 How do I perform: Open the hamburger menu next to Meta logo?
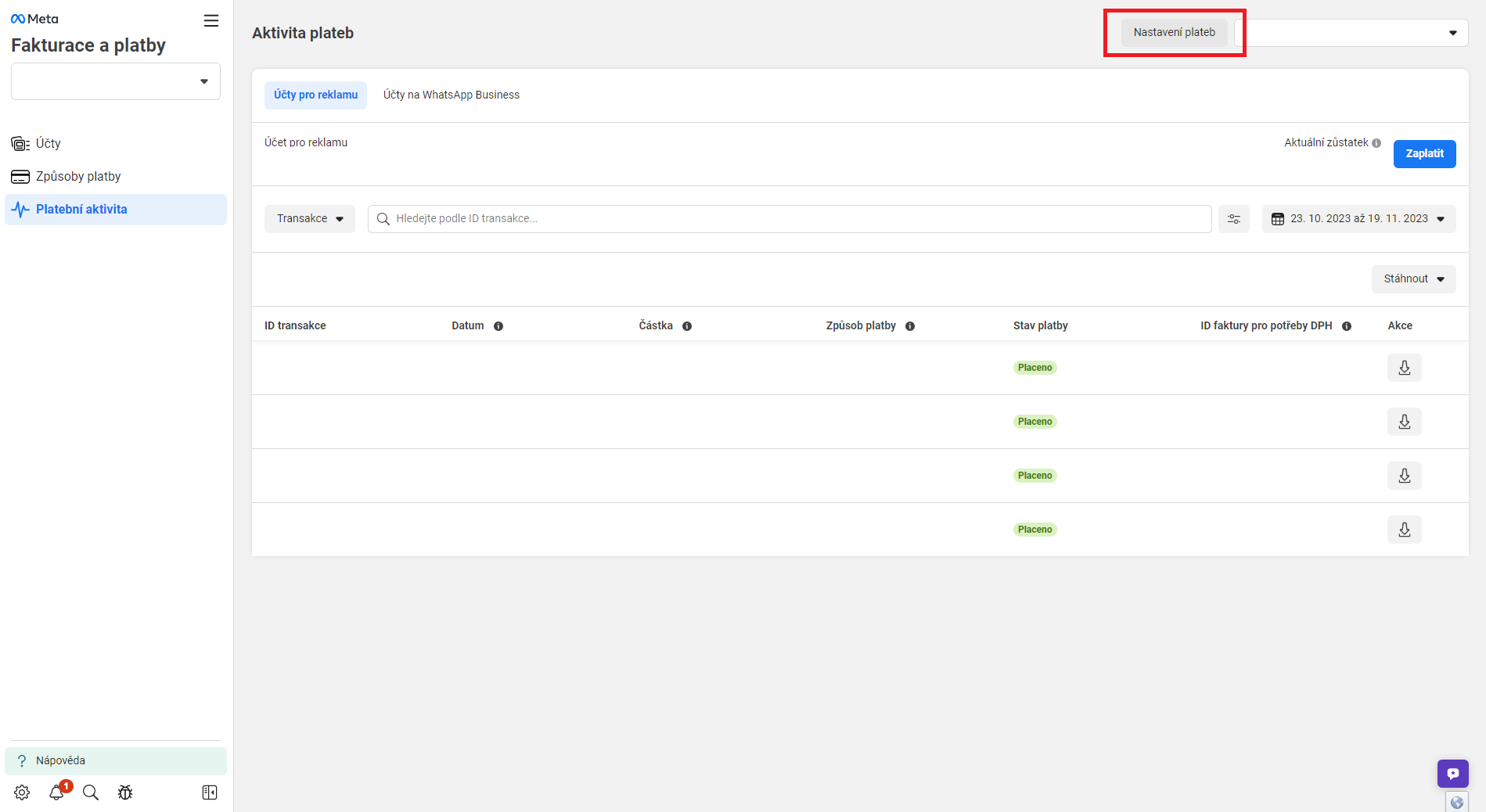[211, 21]
